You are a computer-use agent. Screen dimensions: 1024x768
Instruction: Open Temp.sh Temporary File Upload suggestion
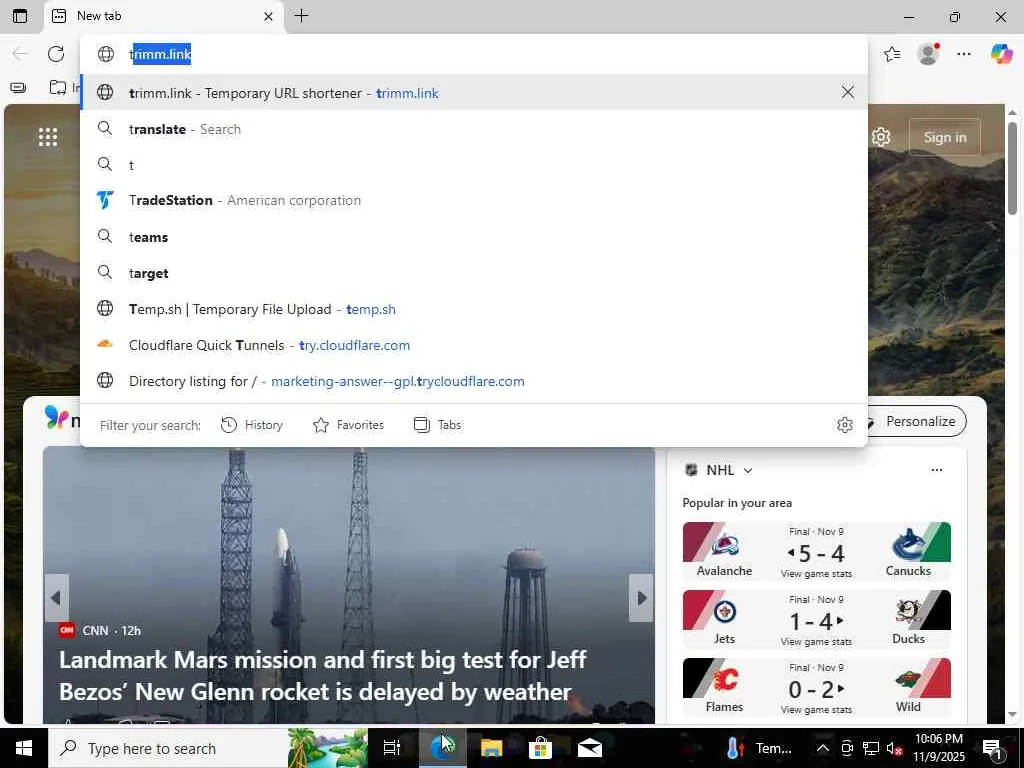point(473,309)
